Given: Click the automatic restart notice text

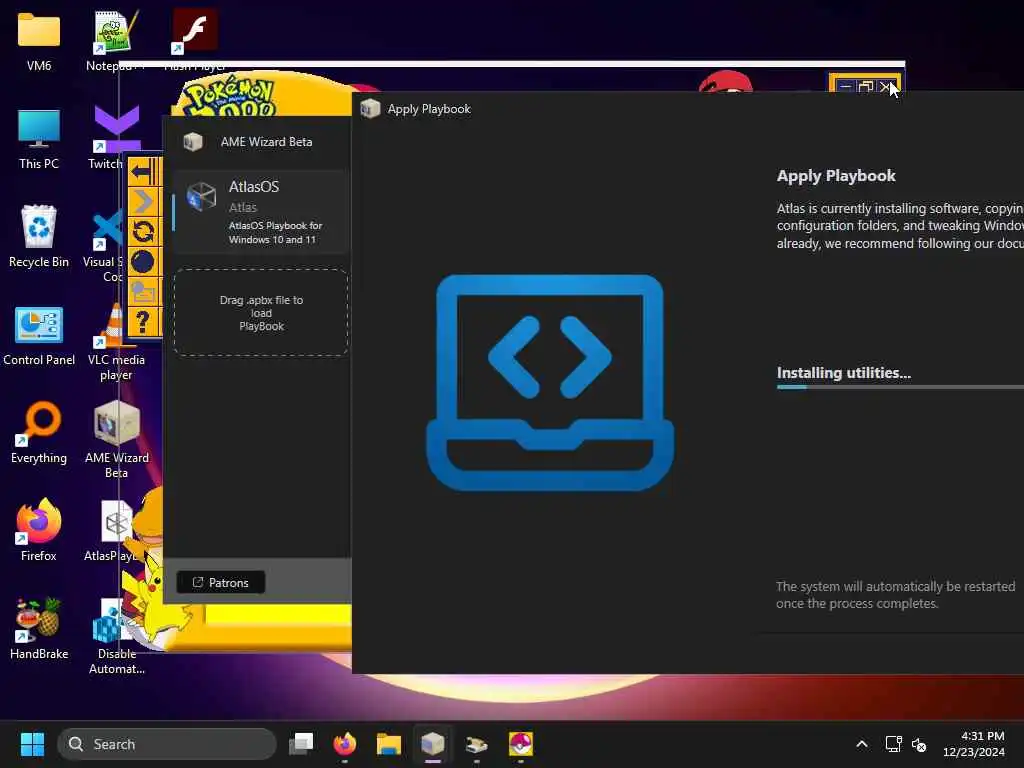Looking at the screenshot, I should pyautogui.click(x=895, y=595).
